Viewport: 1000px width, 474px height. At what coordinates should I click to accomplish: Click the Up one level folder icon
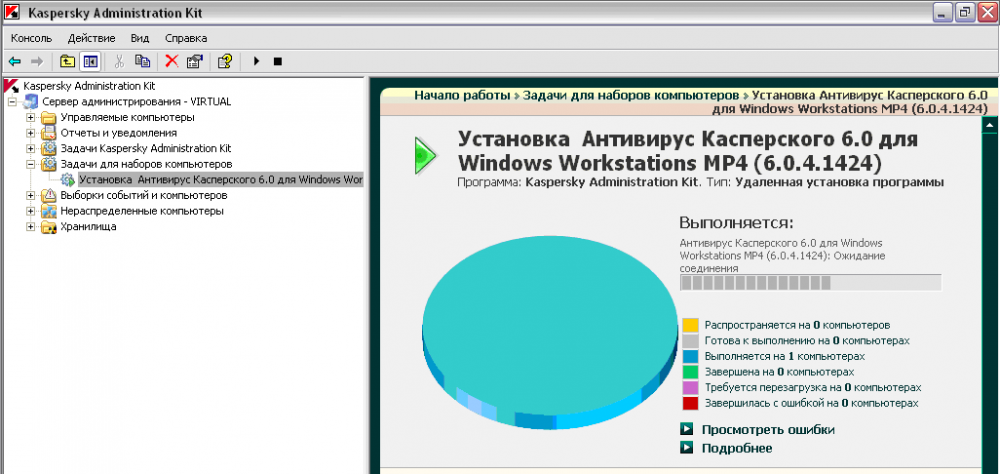[67, 61]
